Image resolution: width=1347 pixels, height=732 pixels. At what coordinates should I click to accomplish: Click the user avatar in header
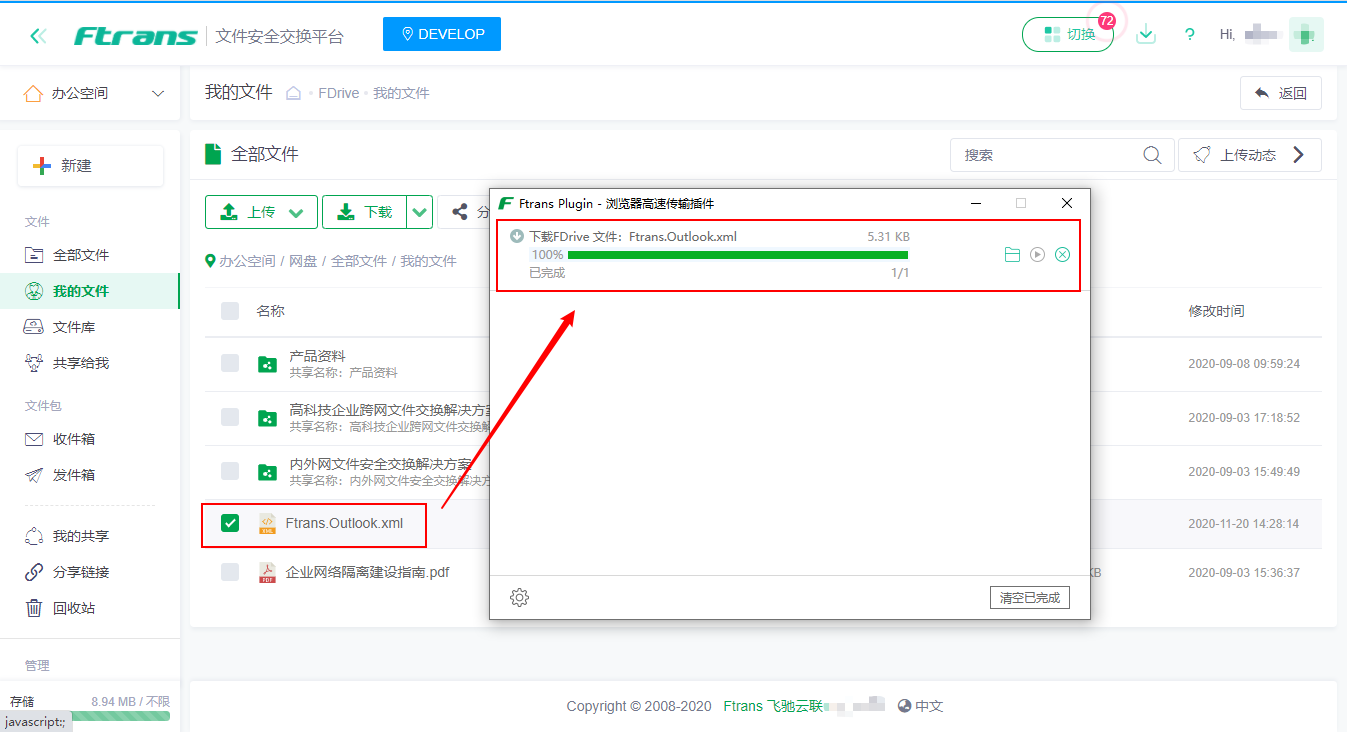(x=1306, y=34)
